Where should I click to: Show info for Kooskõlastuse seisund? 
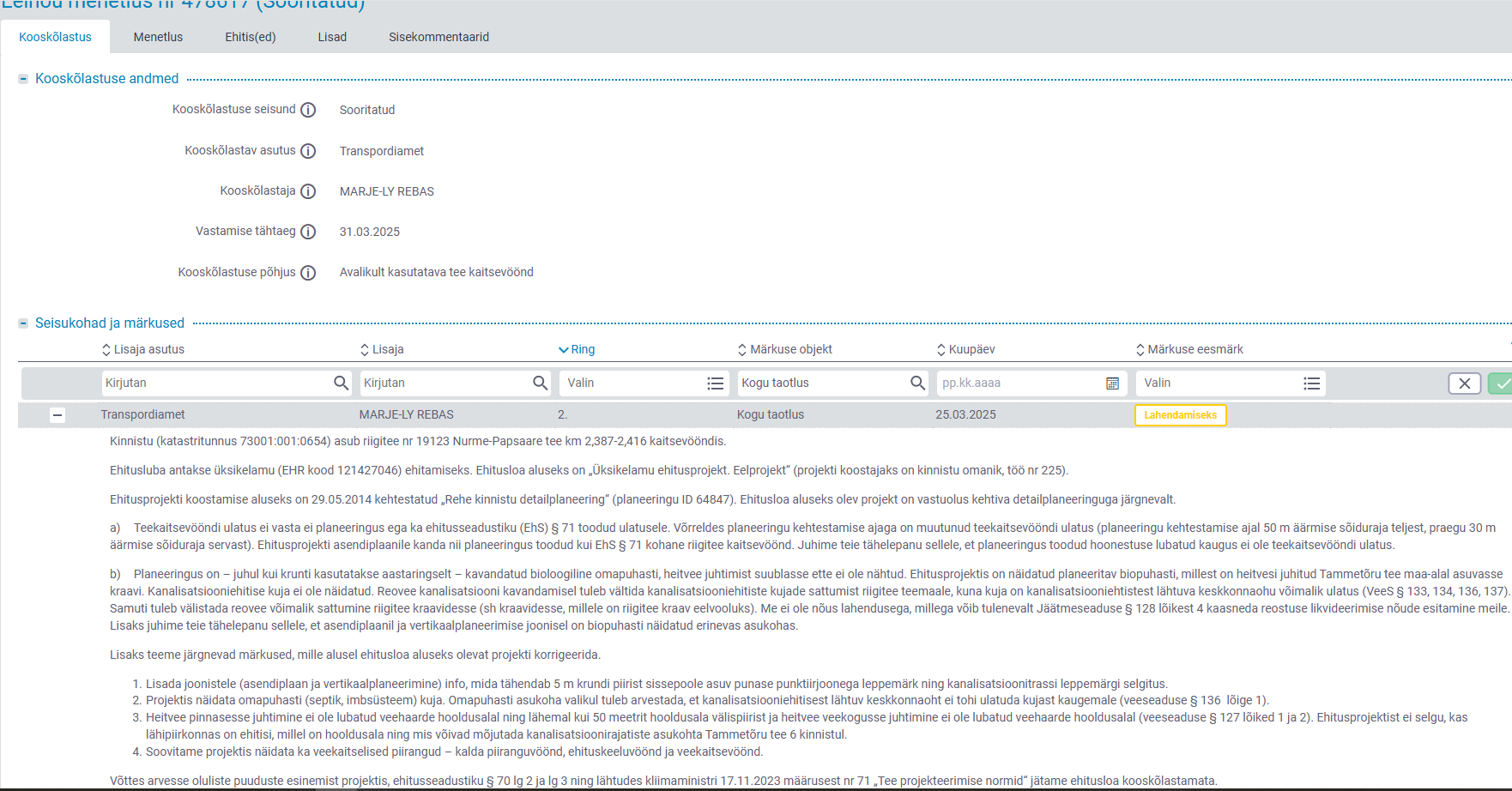click(x=308, y=110)
